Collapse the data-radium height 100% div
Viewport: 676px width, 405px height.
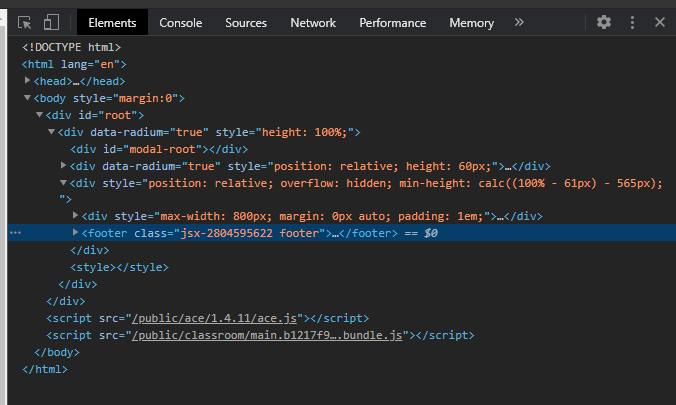tap(51, 132)
